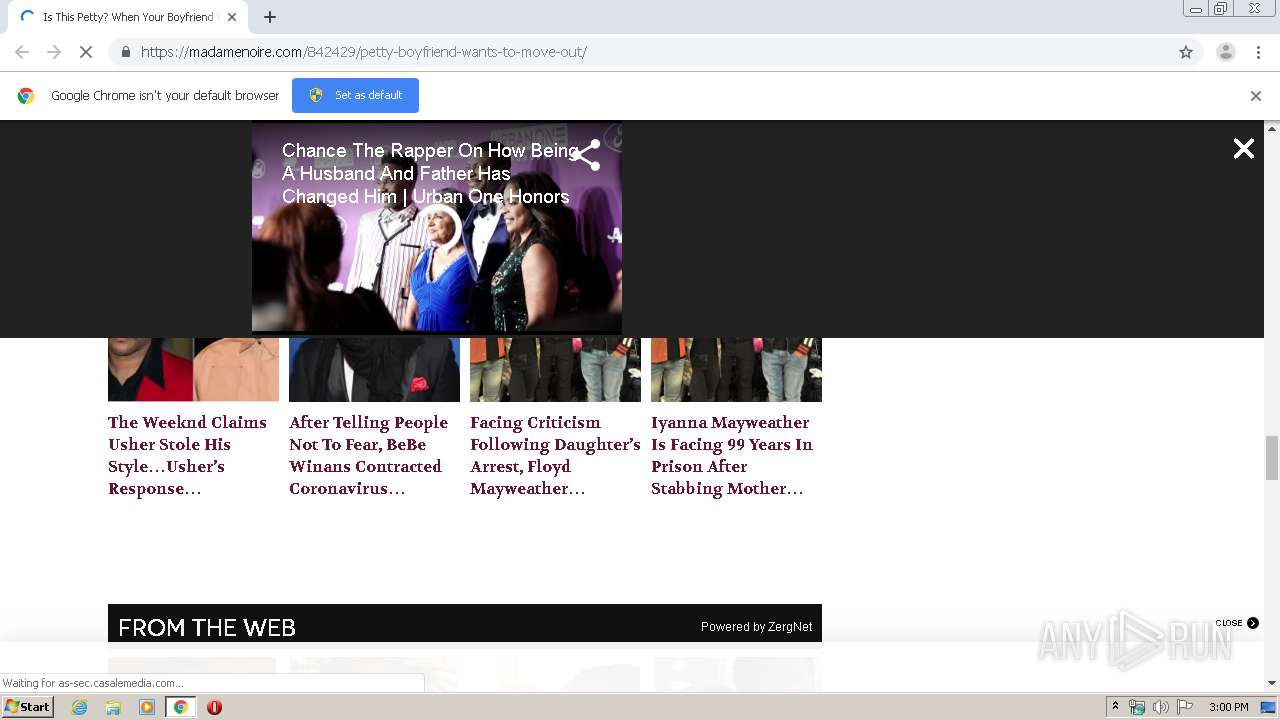
Task: Open the Chrome profile avatar
Action: pos(1225,52)
